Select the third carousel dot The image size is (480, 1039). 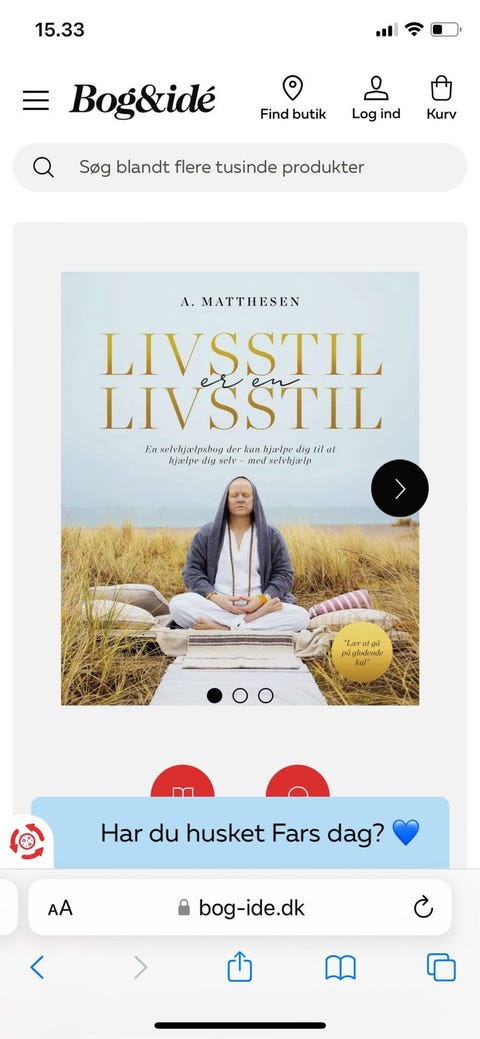266,695
